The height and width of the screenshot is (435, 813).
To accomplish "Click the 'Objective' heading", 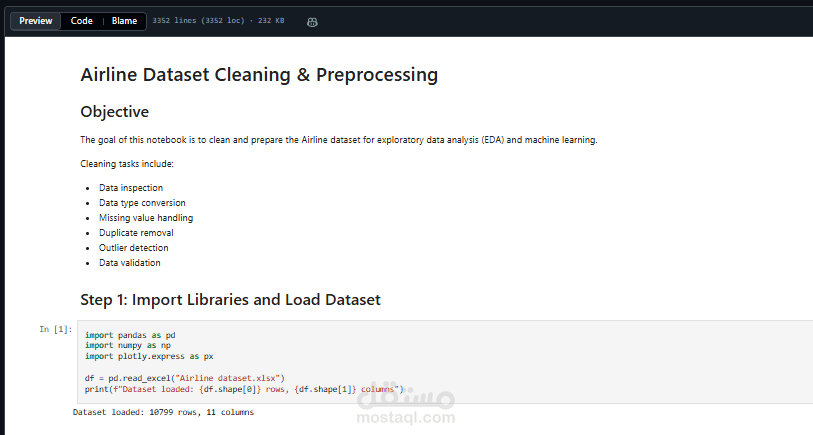I will click(x=115, y=112).
